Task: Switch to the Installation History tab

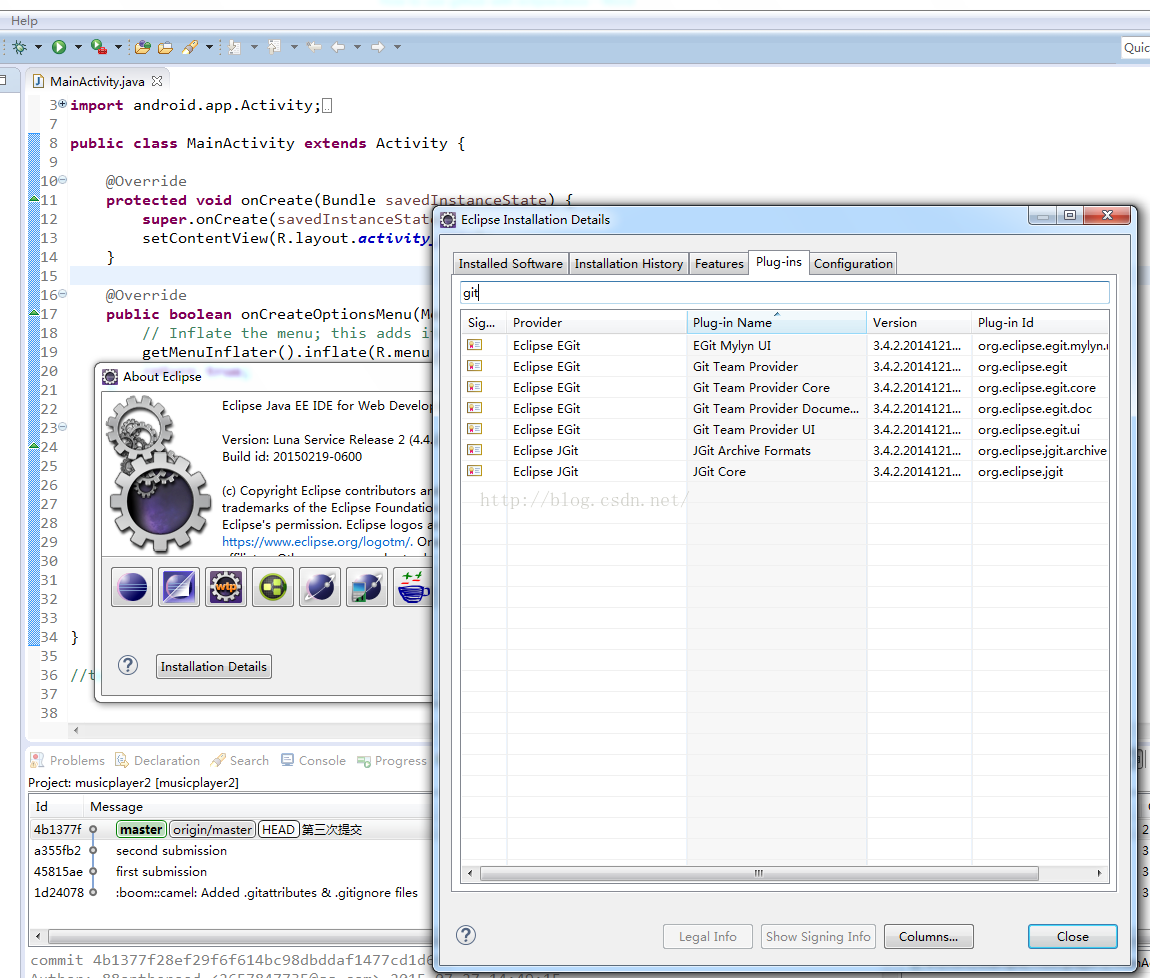Action: point(629,263)
